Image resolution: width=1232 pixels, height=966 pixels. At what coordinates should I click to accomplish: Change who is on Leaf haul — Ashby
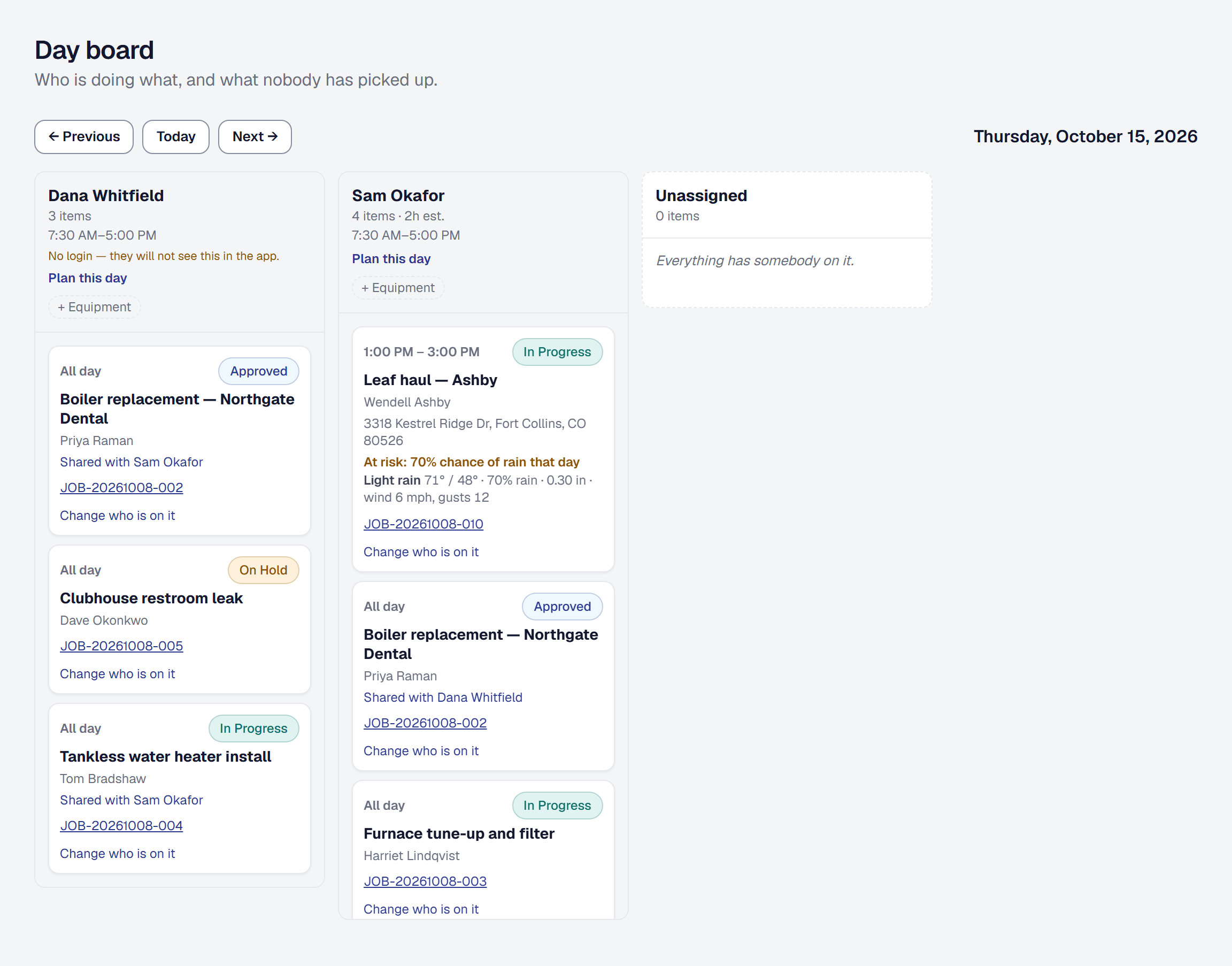pos(421,552)
